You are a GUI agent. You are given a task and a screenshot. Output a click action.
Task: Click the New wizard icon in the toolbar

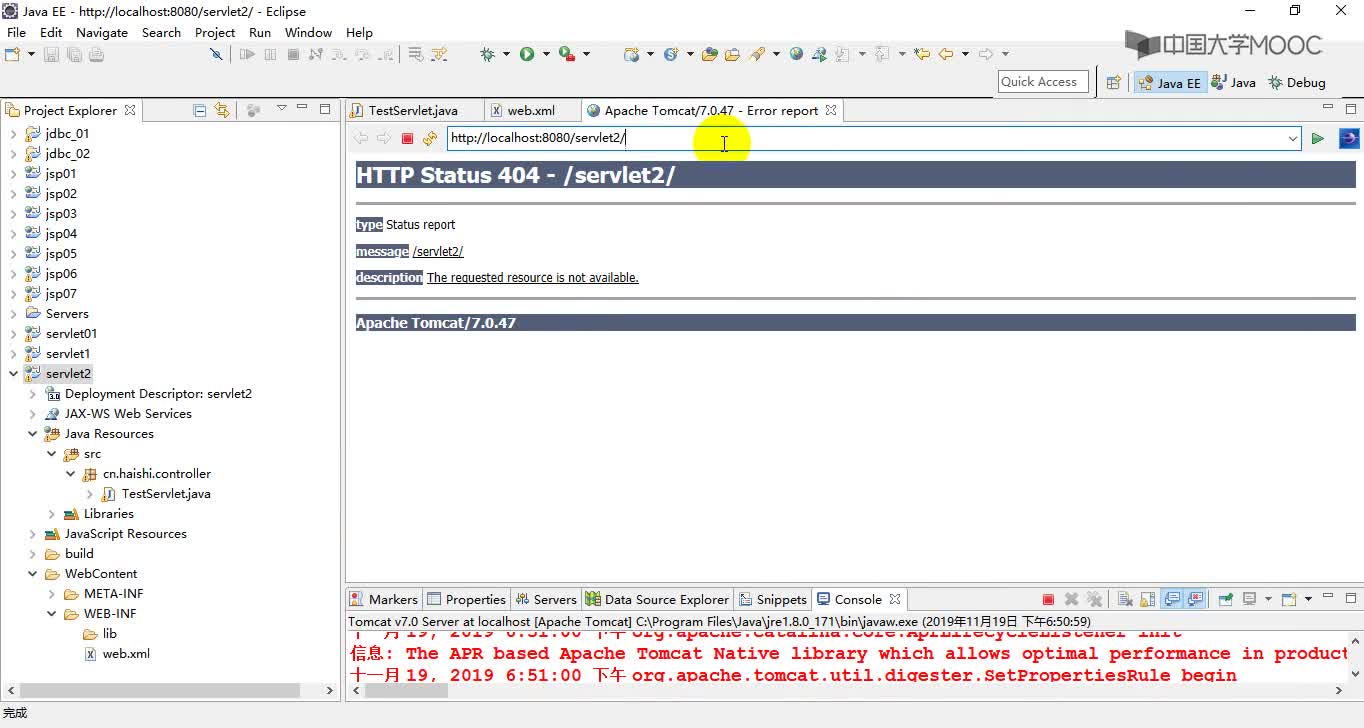point(13,54)
